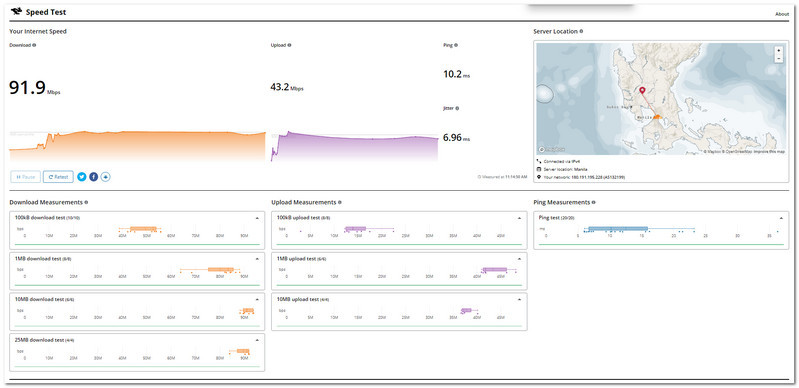Click the orange download speed graph

coord(138,146)
